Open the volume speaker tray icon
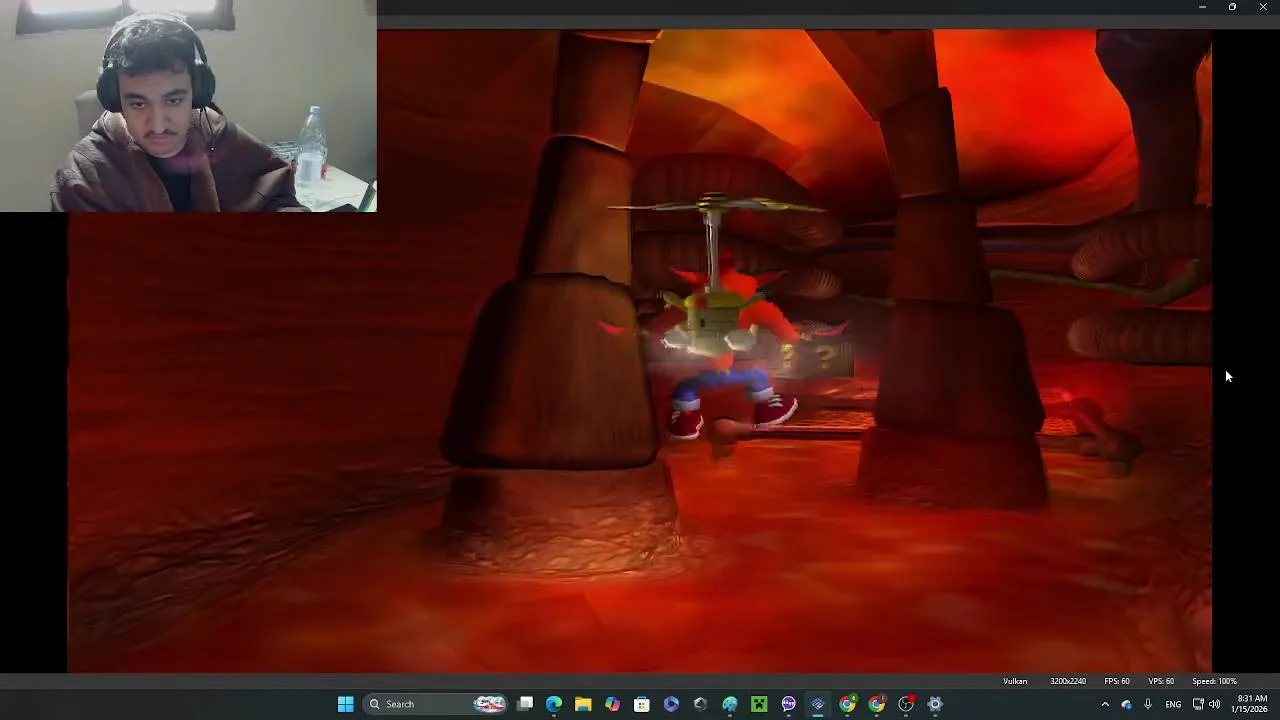The width and height of the screenshot is (1280, 720). pos(1214,704)
